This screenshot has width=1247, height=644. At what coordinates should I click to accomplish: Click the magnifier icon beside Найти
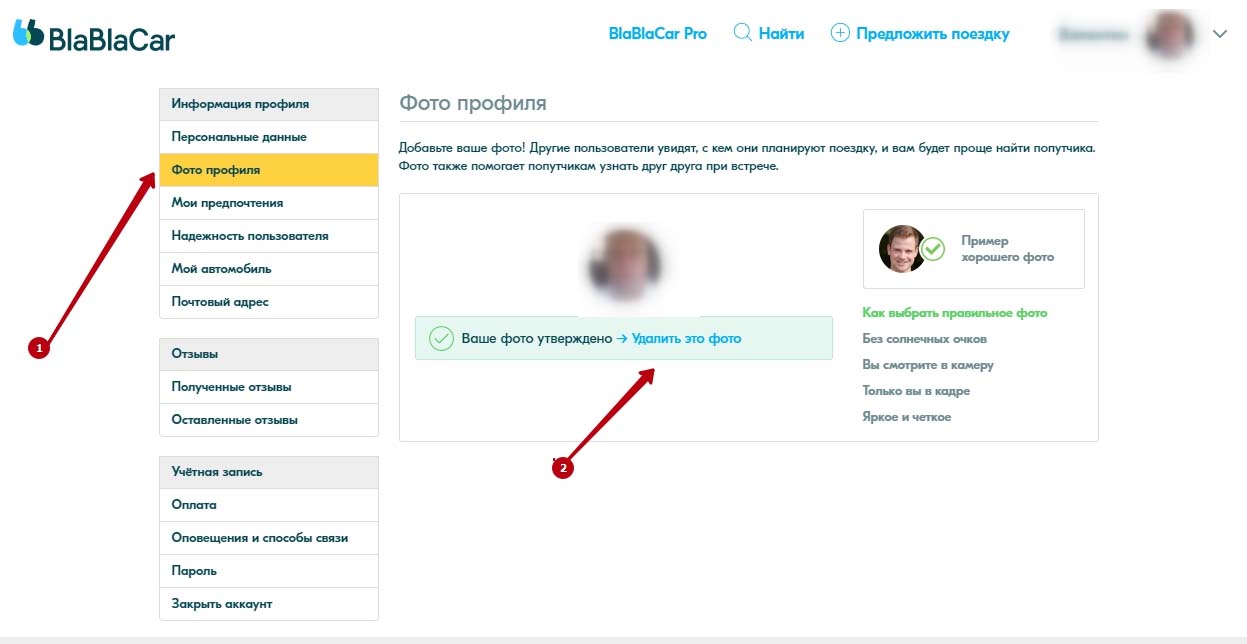pyautogui.click(x=742, y=33)
